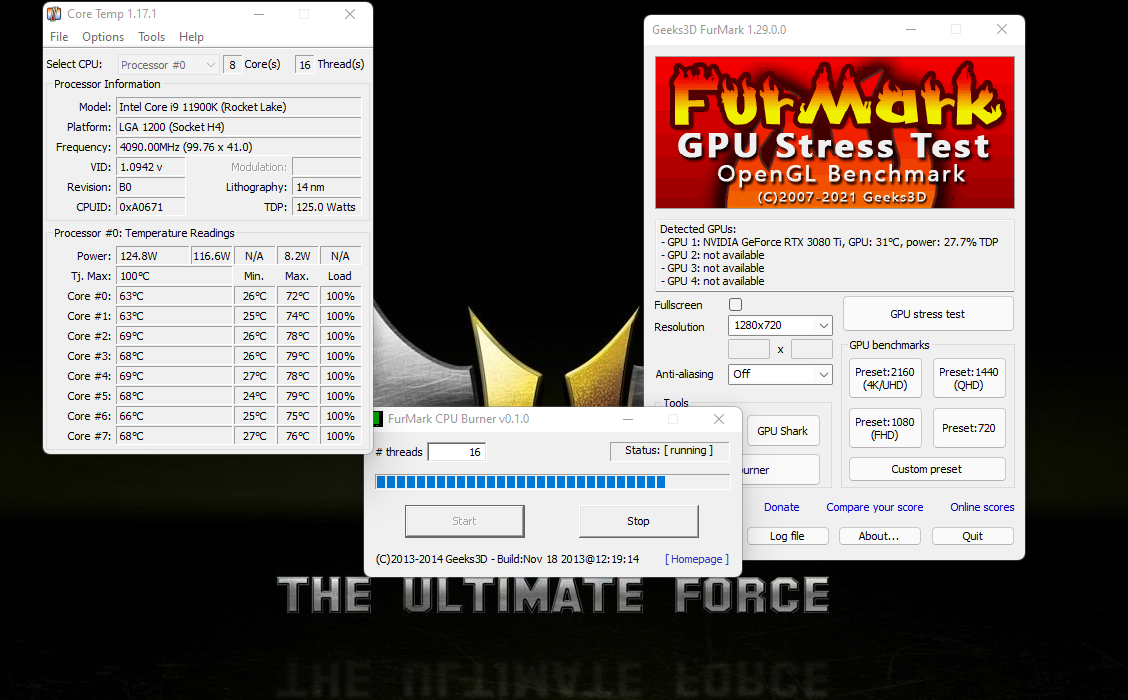
Task: Expand the Anti-aliasing dropdown
Action: pos(780,374)
